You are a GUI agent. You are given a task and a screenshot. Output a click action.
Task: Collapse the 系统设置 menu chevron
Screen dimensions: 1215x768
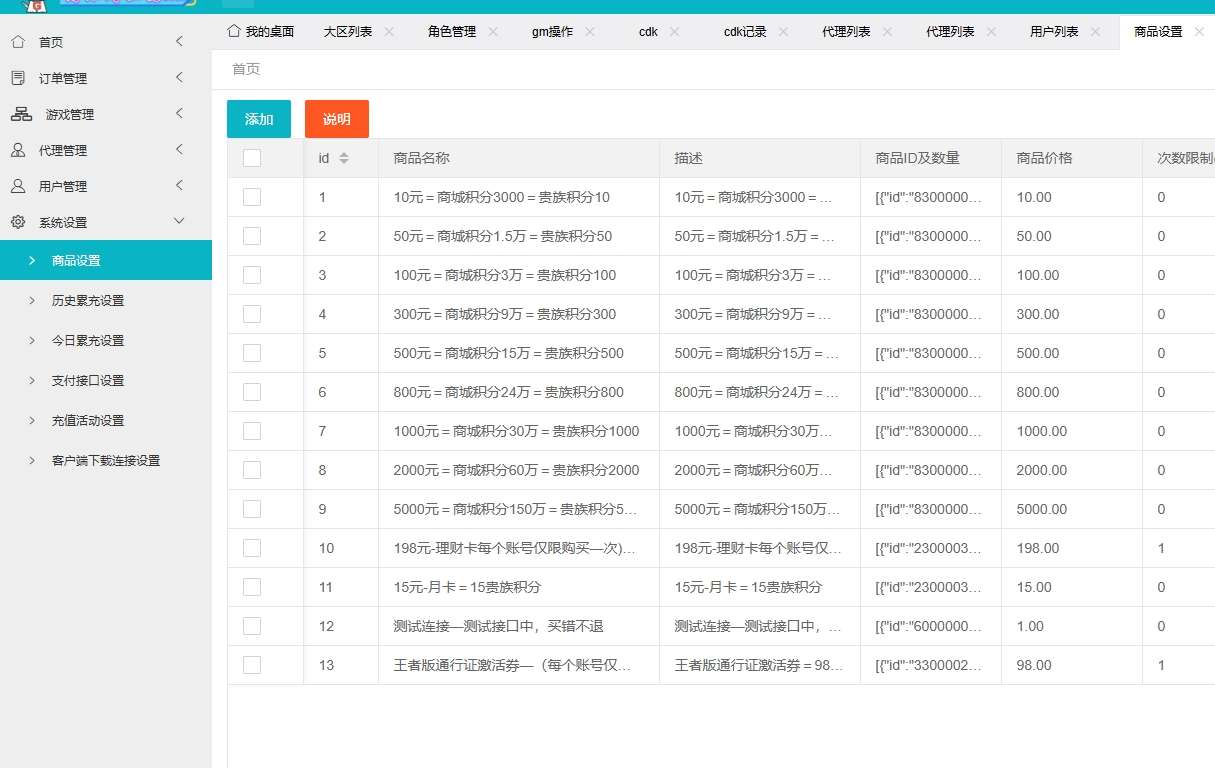coord(178,221)
